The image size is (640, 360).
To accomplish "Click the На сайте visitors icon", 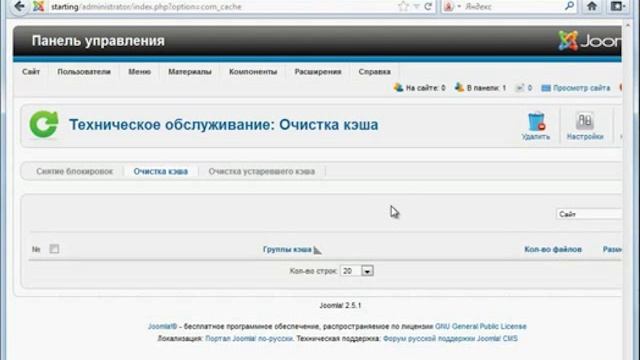I will point(398,88).
